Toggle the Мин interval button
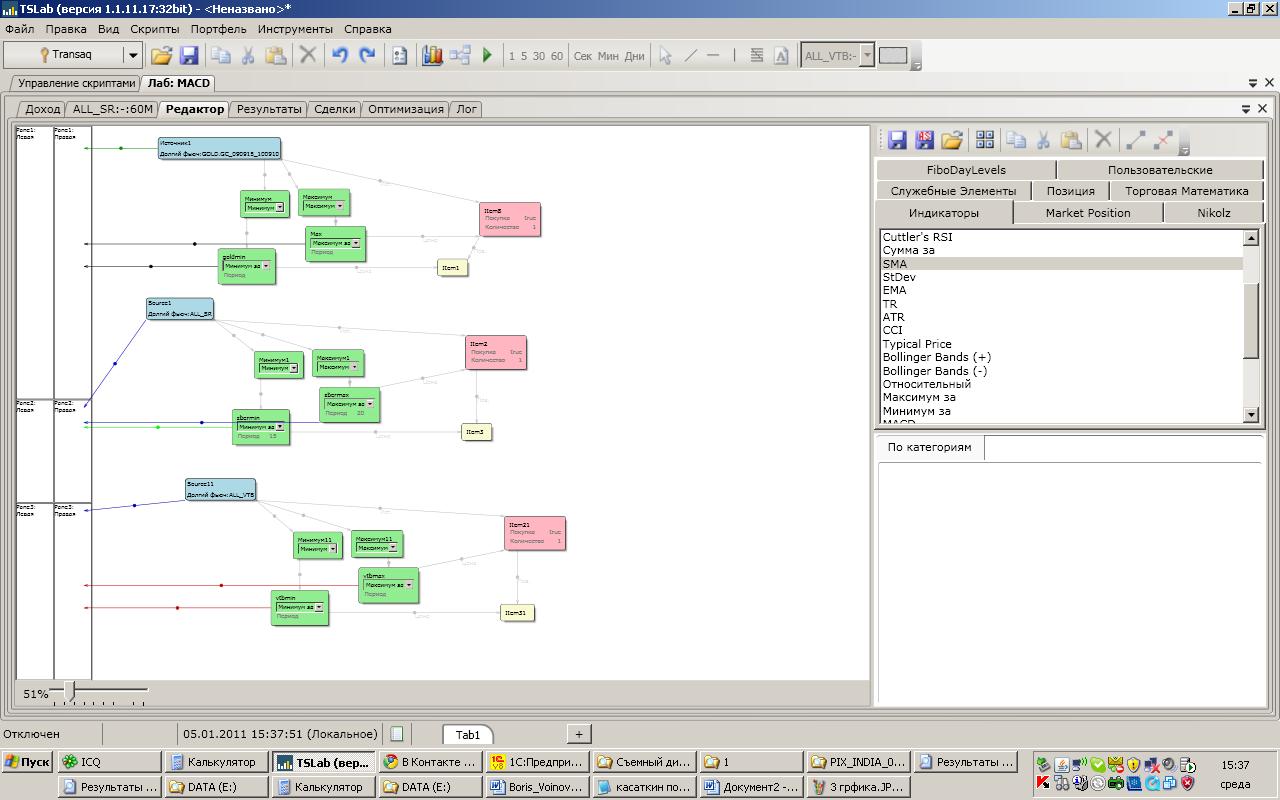Viewport: 1280px width, 800px height. (608, 56)
